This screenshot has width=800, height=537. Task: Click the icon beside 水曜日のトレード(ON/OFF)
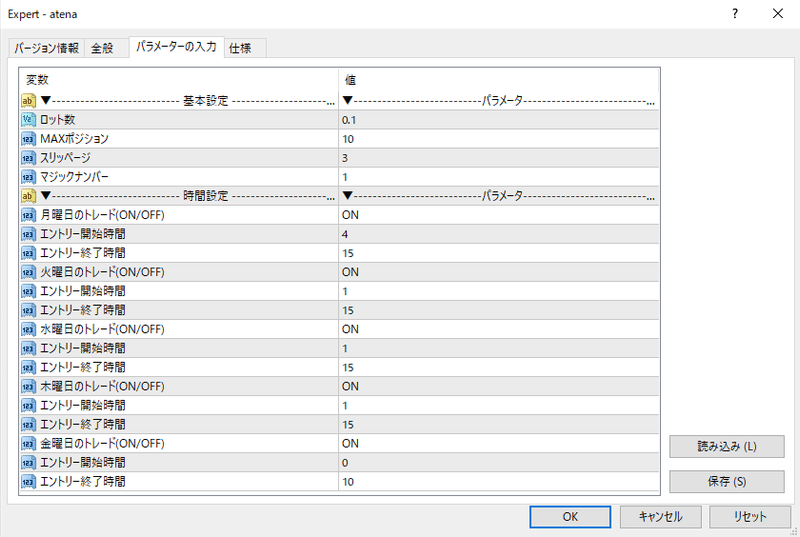(x=28, y=329)
